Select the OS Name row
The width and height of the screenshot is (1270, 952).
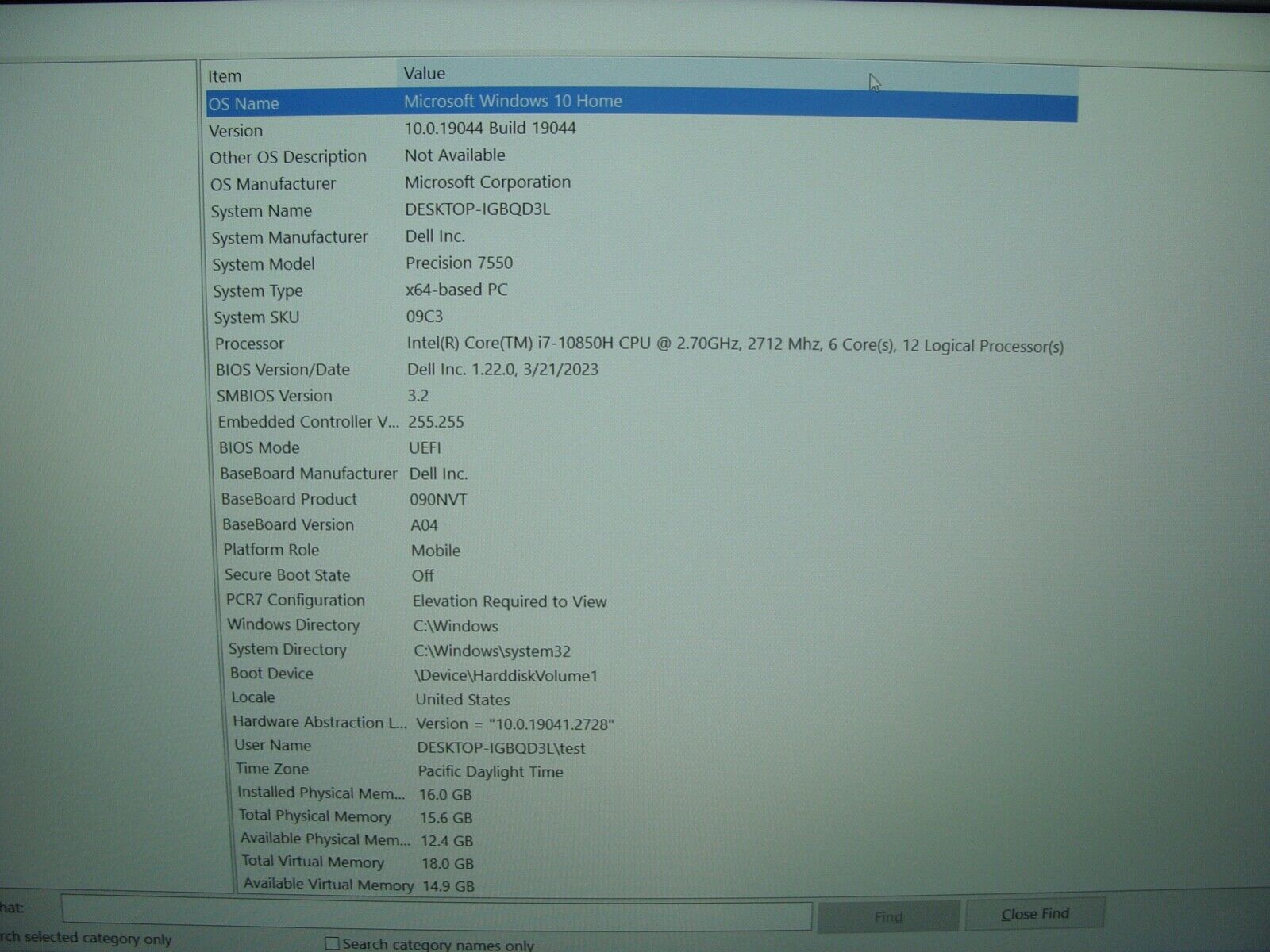[641, 103]
